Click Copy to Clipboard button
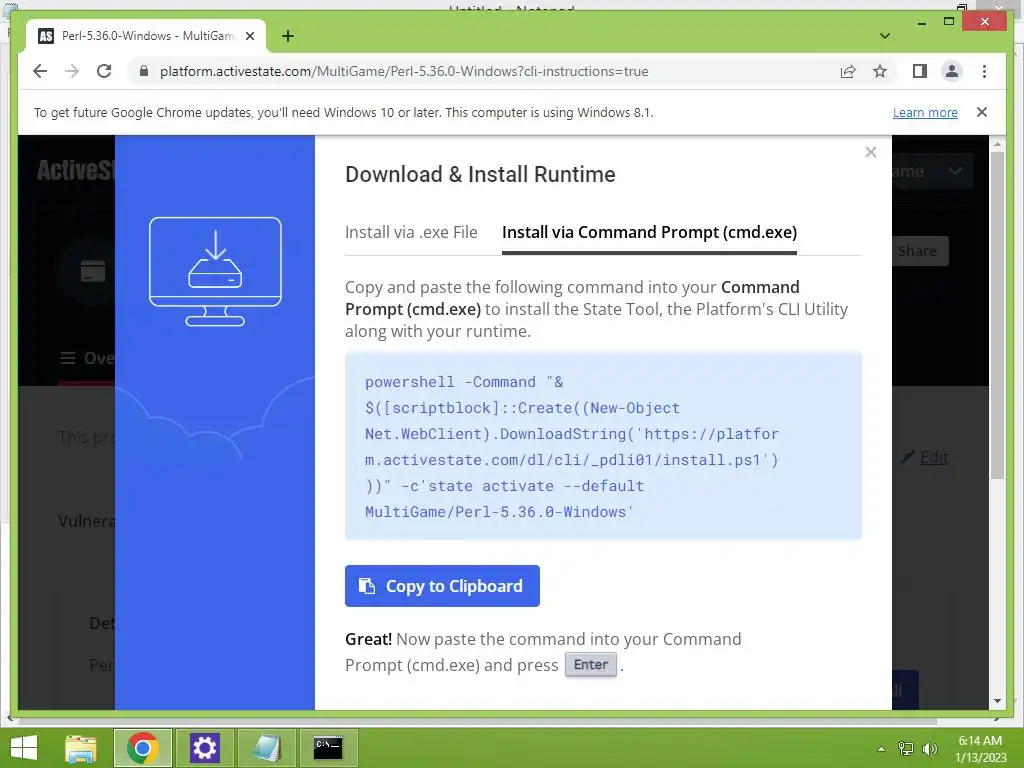This screenshot has height=768, width=1024. point(442,586)
